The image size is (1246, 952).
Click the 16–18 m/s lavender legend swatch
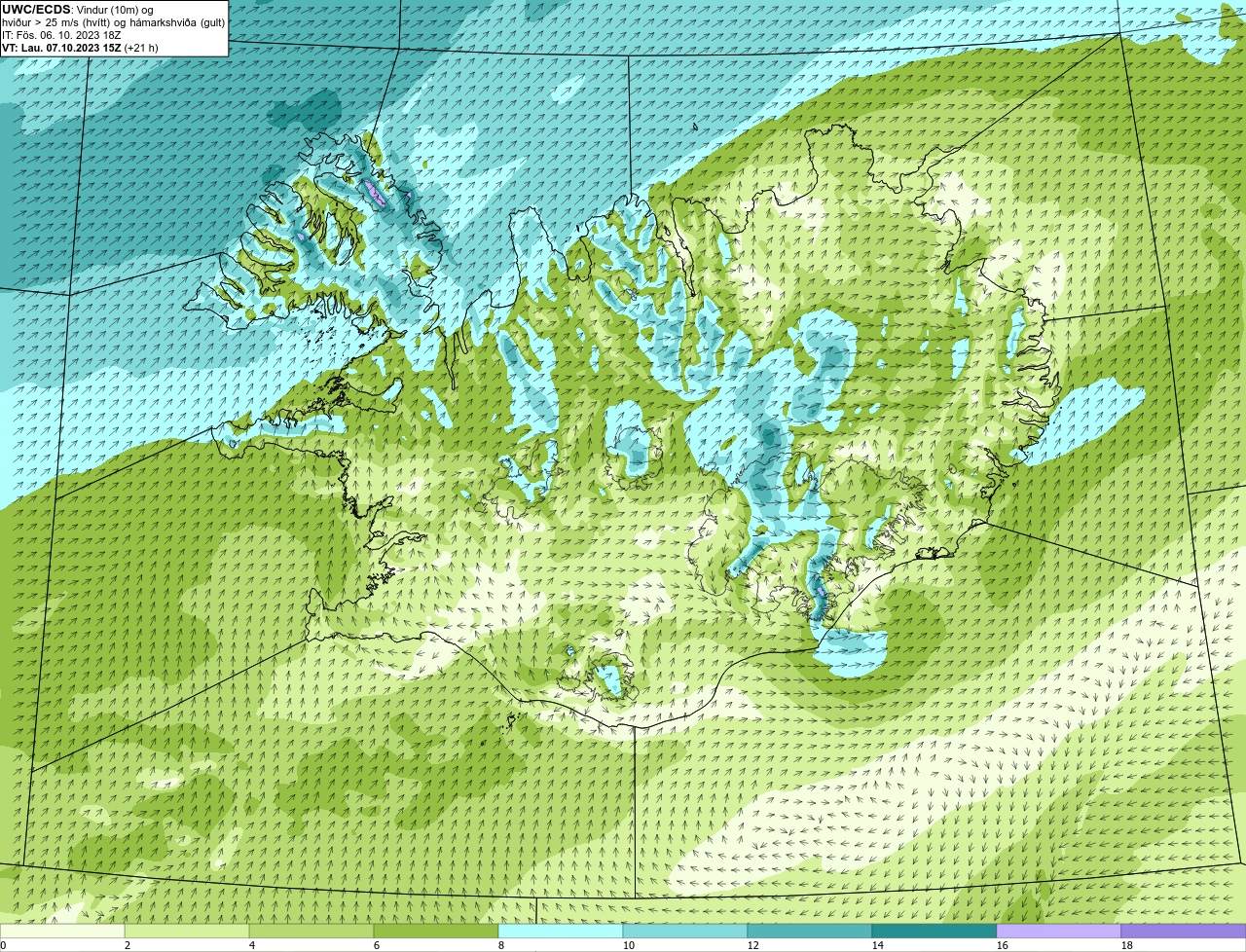click(1059, 932)
